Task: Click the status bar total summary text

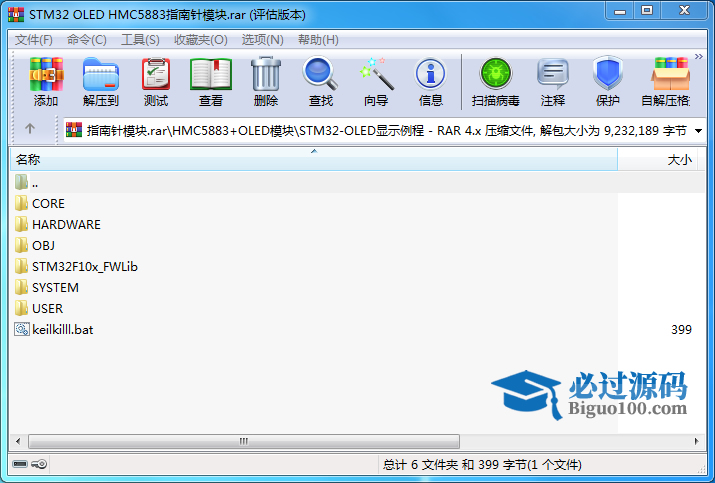Action: point(482,465)
